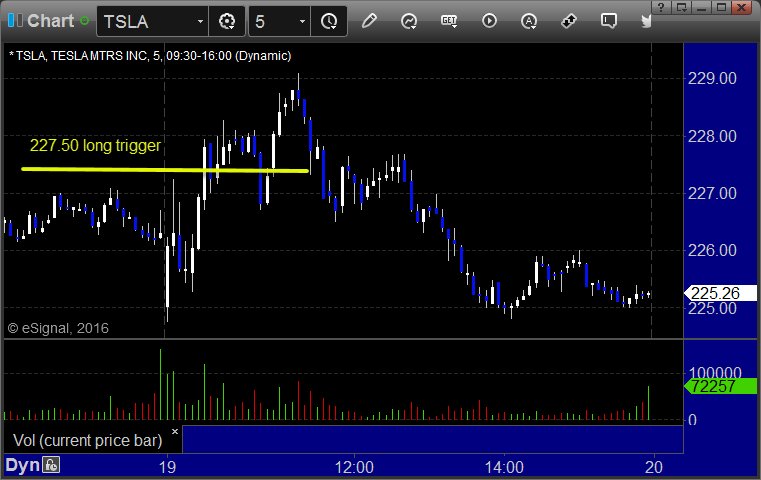Toggle the Dyn scaling lock icon
Image resolution: width=761 pixels, height=480 pixels.
coord(51,465)
